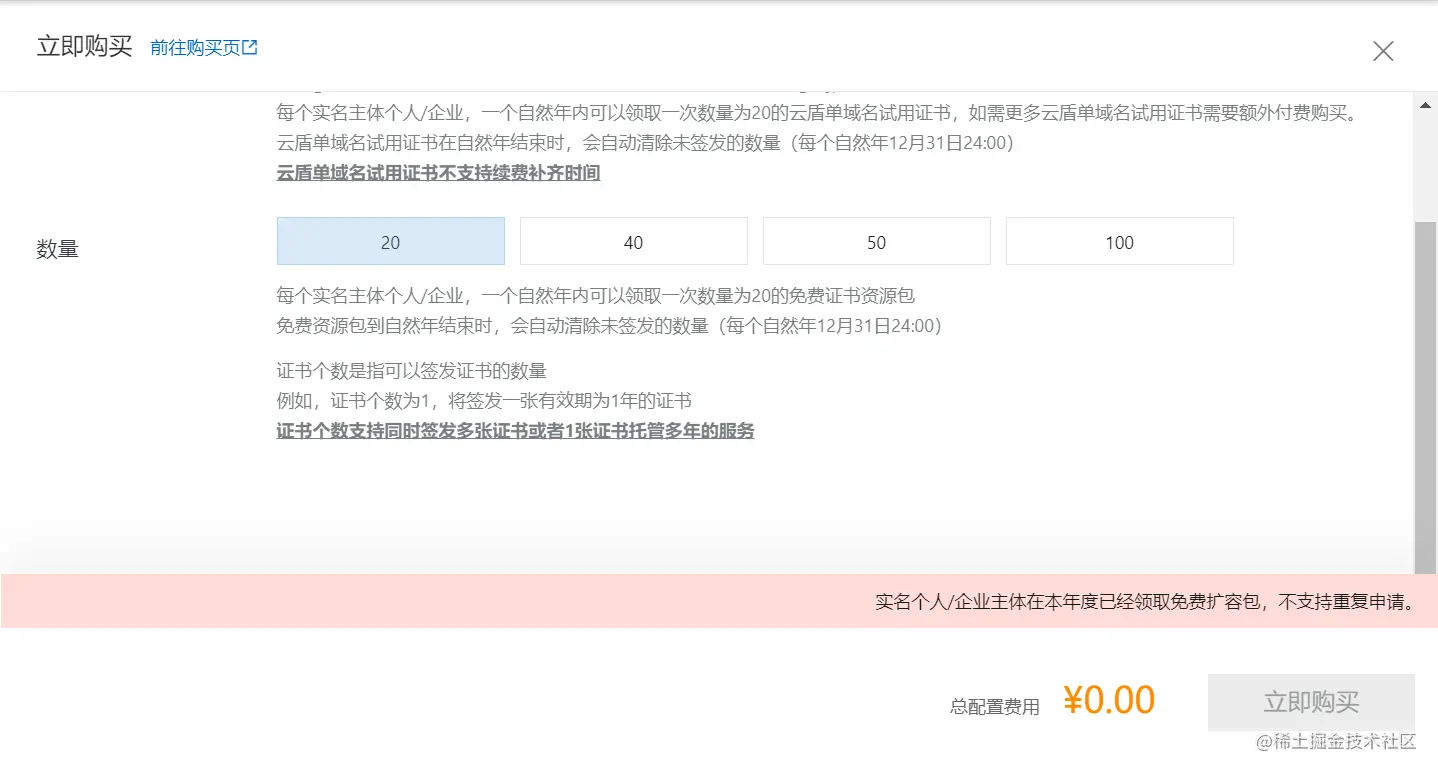Click the line starting 免费资源包到自然年结束时

[x=609, y=326]
